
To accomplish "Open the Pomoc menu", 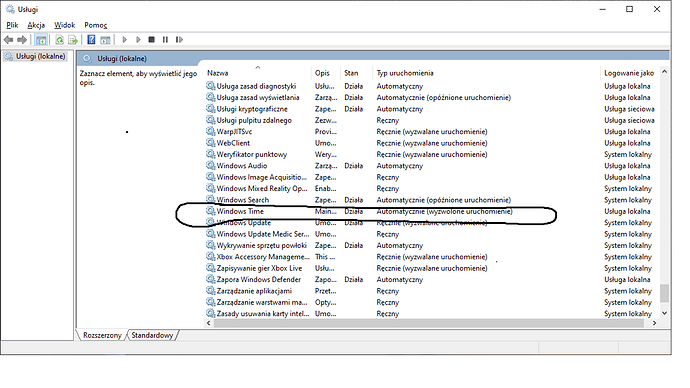I will [x=95, y=25].
